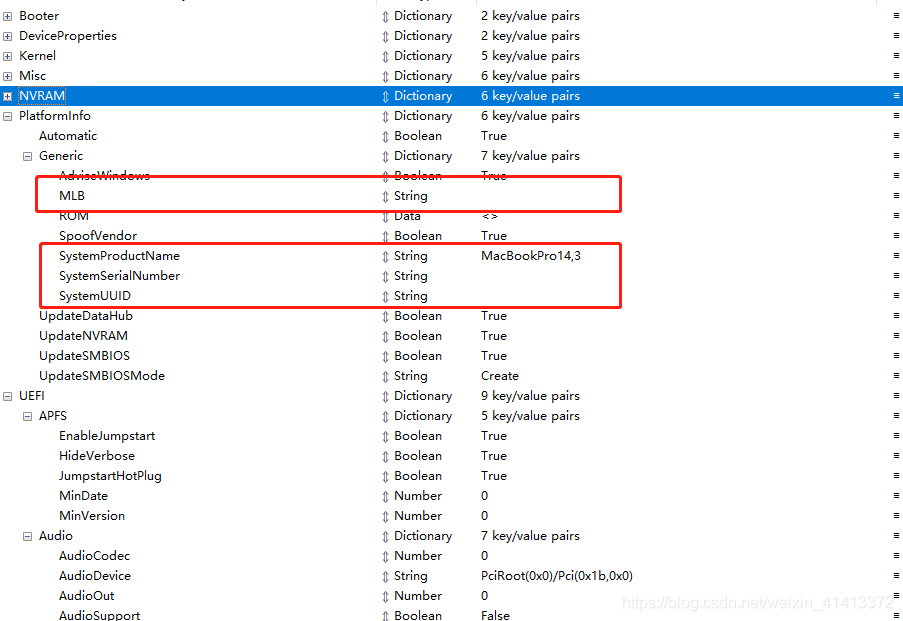Image resolution: width=903 pixels, height=621 pixels.
Task: Open row menu icon for NVRAM
Action: pos(896,96)
